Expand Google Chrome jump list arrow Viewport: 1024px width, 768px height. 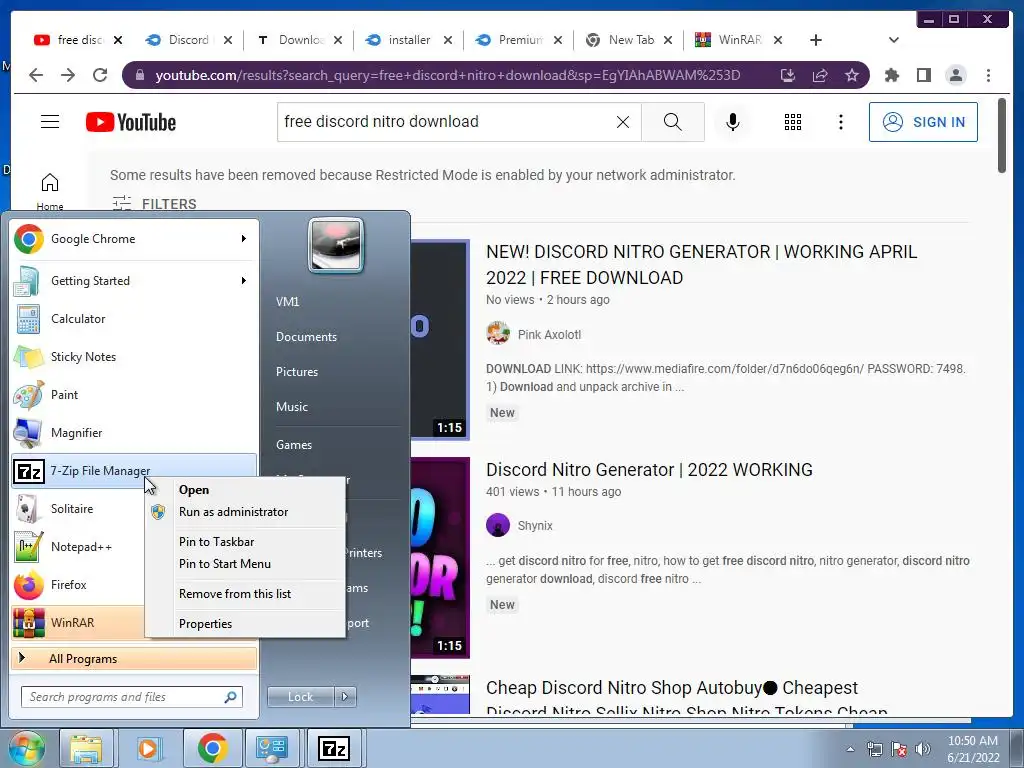(244, 239)
